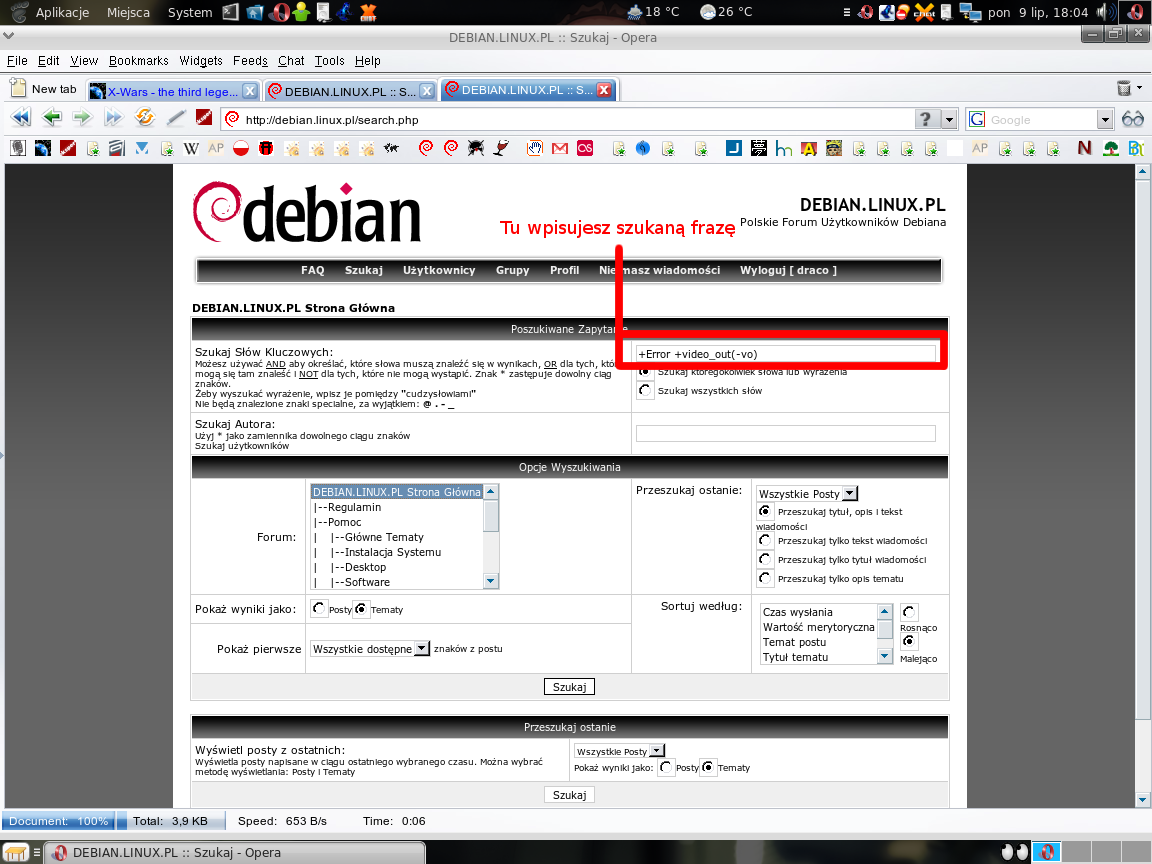
Task: Click the glasses view icon by search box
Action: [1133, 119]
